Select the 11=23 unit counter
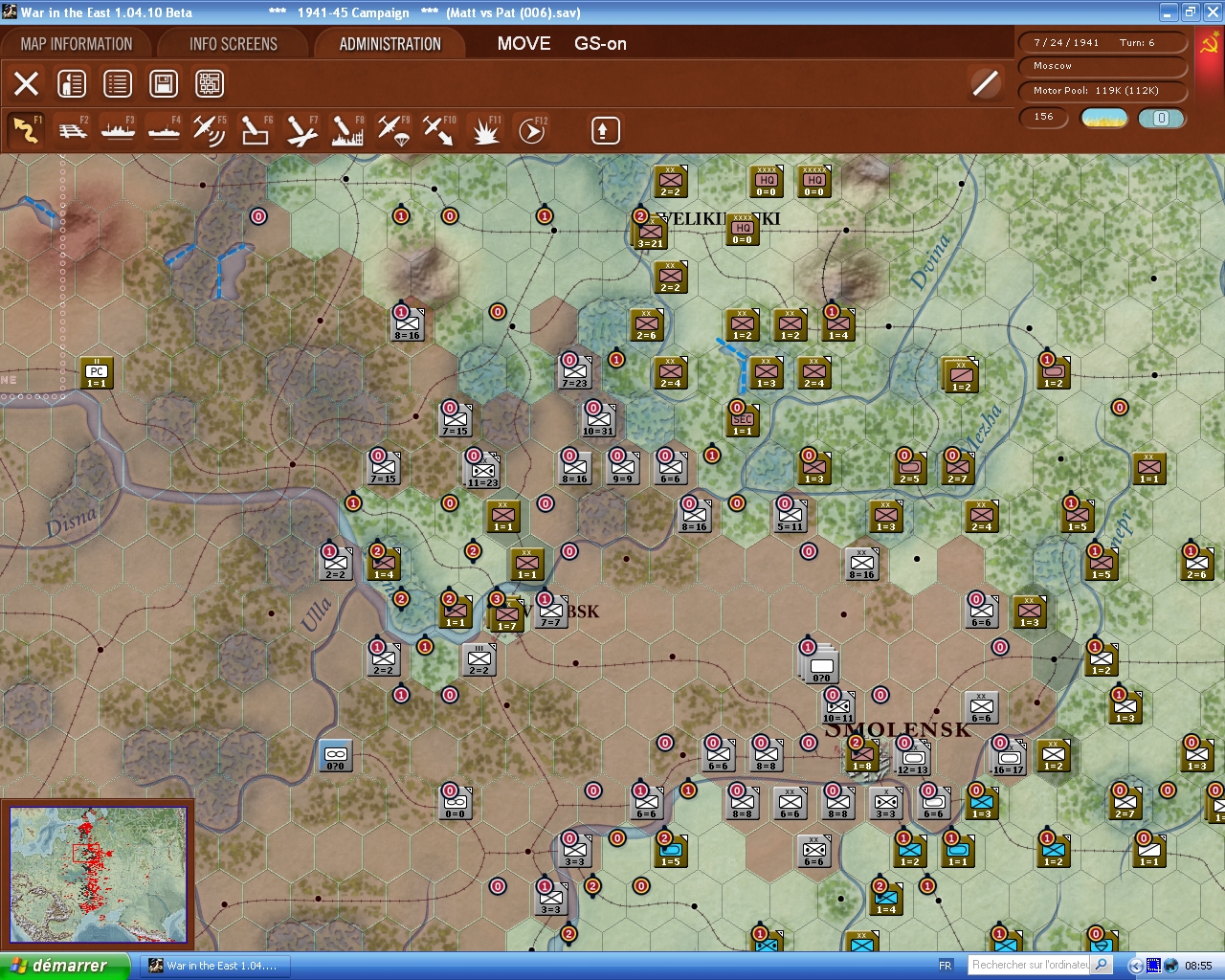This screenshot has width=1225, height=980. [x=482, y=471]
